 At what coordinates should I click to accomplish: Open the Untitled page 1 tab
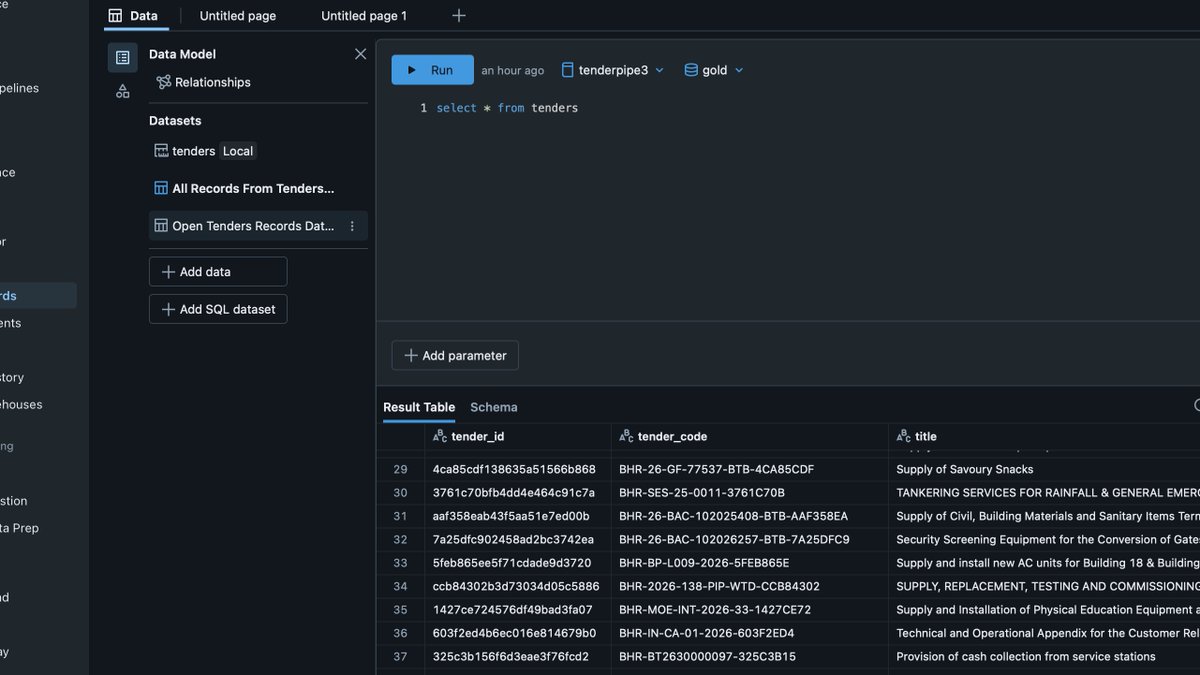coord(364,16)
